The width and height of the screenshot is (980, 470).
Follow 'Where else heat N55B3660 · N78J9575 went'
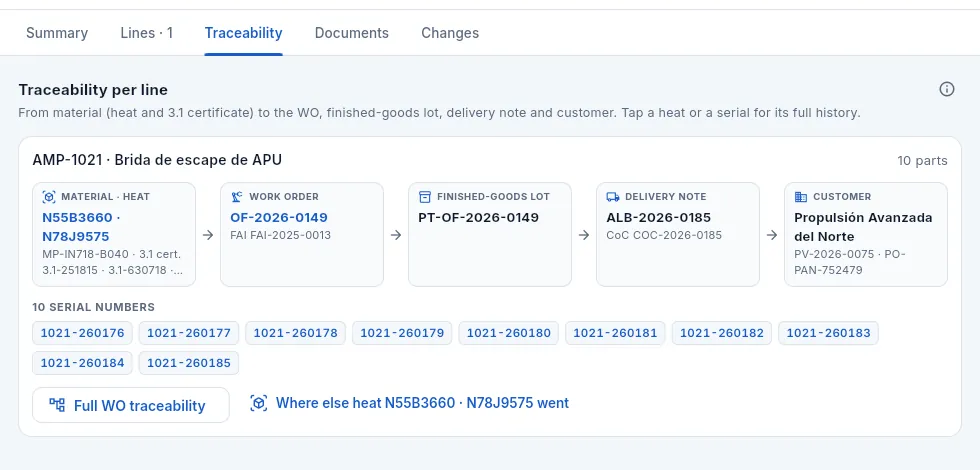[409, 403]
